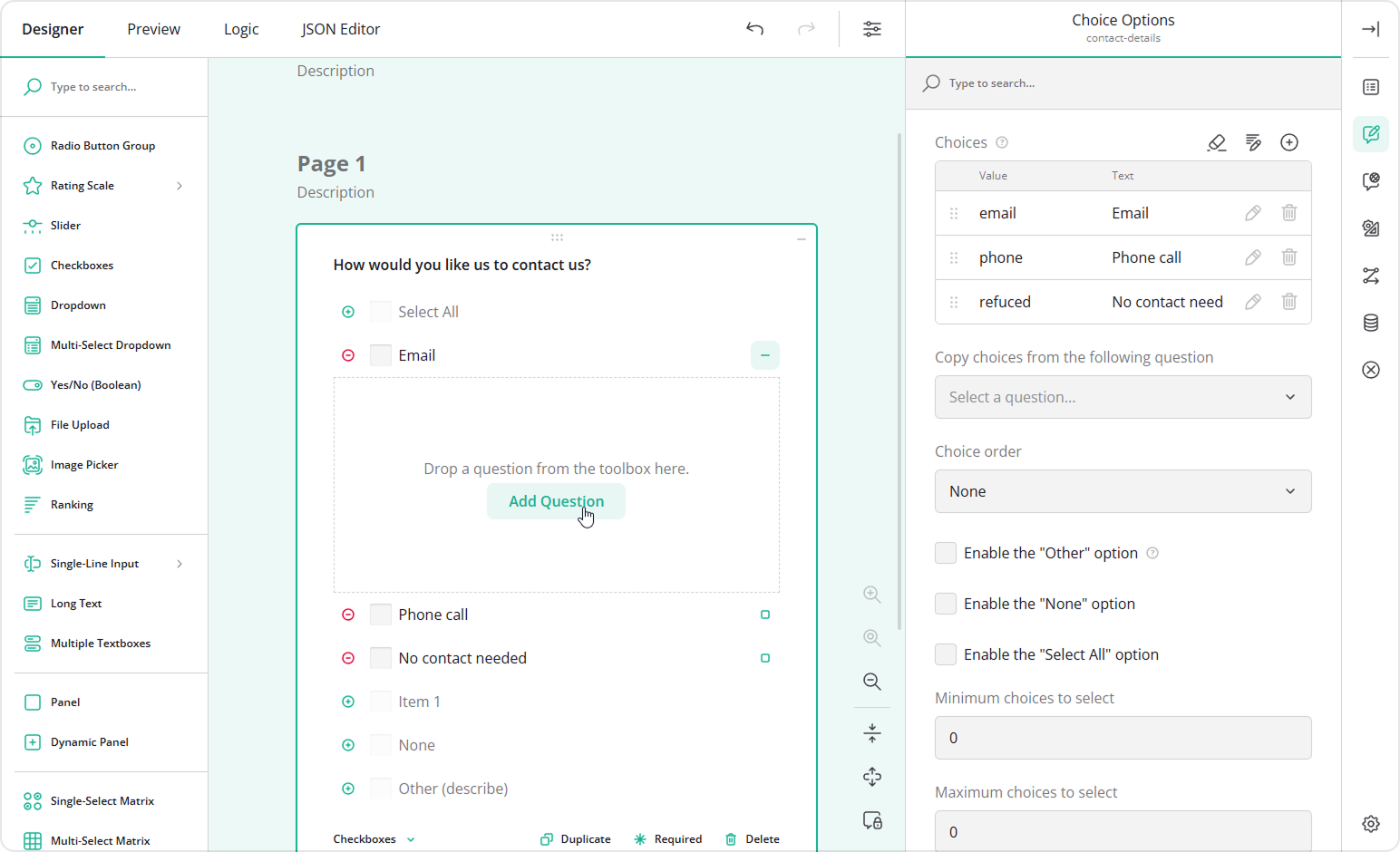Open the Validation category in the property panel
This screenshot has height=852, width=1400.
tap(1370, 370)
